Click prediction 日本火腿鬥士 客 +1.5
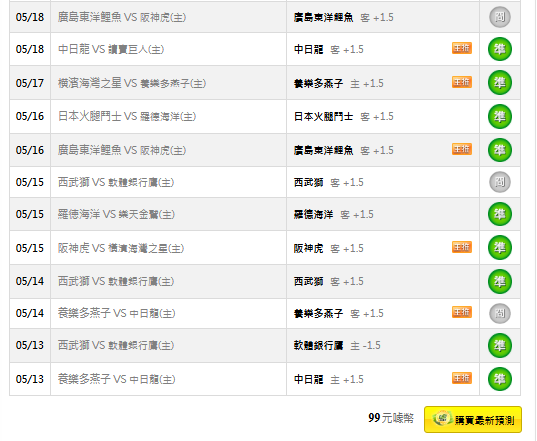Image resolution: width=537 pixels, height=441 pixels. coord(344,116)
